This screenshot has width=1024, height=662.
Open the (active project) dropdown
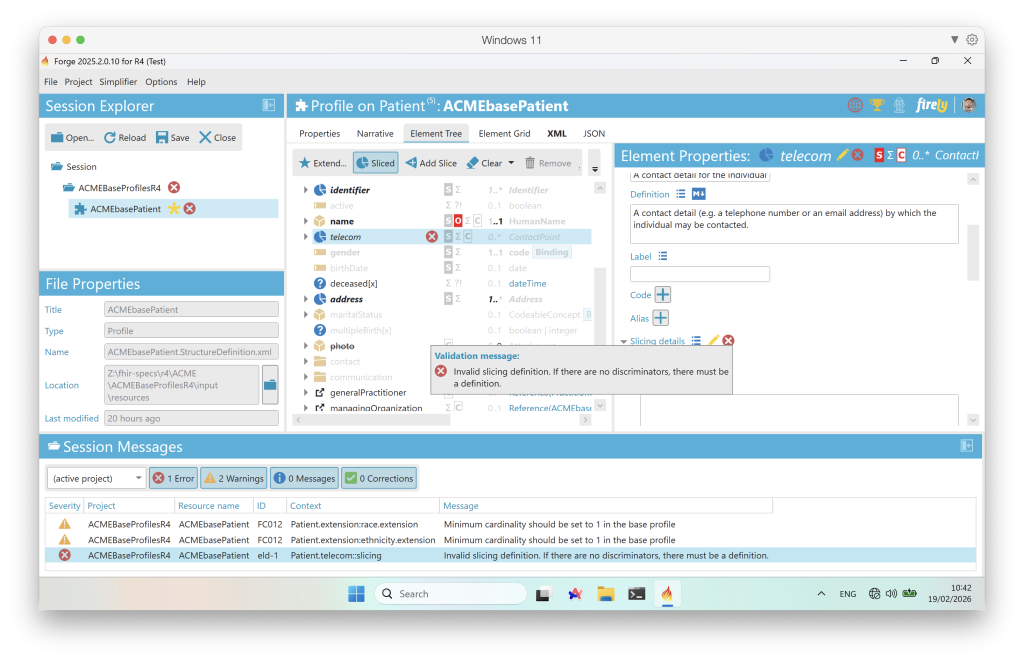pos(96,478)
